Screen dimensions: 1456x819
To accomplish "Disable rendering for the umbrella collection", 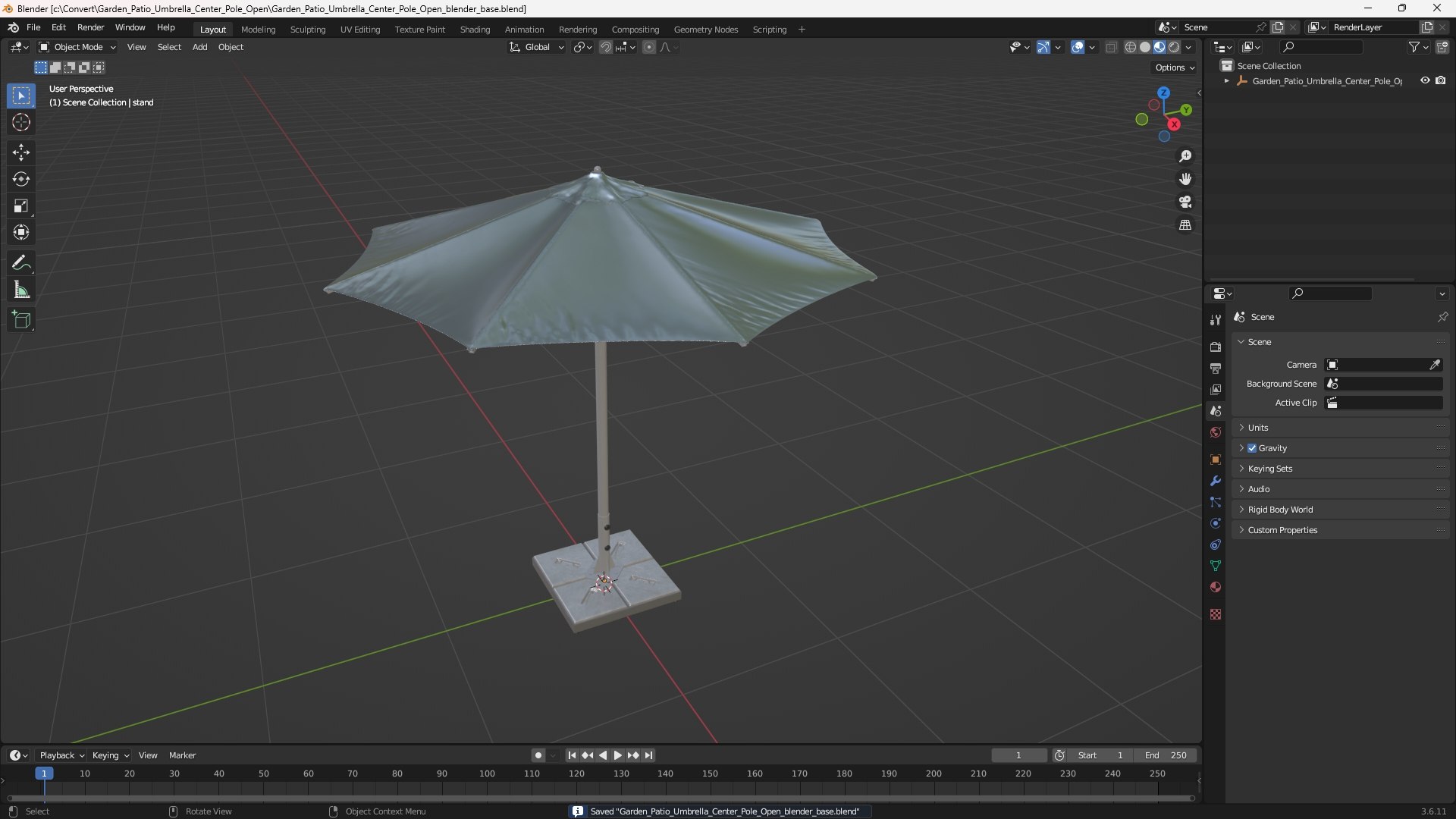I will [x=1441, y=80].
